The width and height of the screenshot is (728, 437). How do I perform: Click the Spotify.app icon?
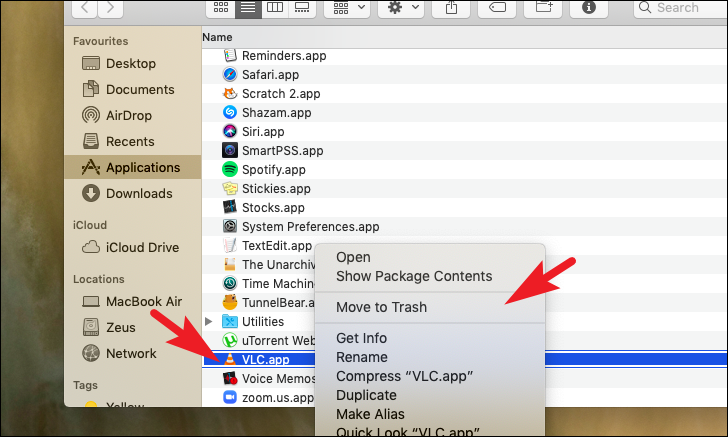pyautogui.click(x=230, y=170)
